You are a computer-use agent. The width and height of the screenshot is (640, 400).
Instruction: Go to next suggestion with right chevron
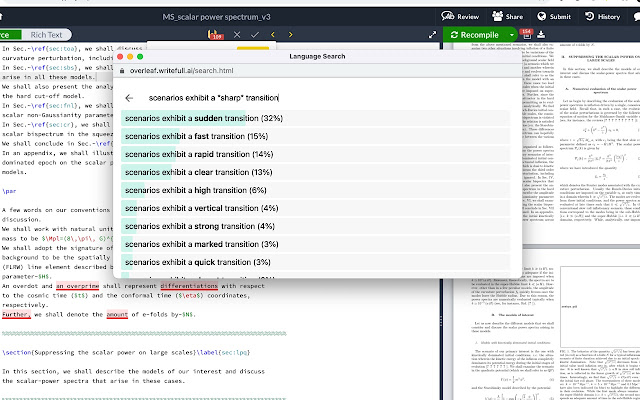[290, 35]
